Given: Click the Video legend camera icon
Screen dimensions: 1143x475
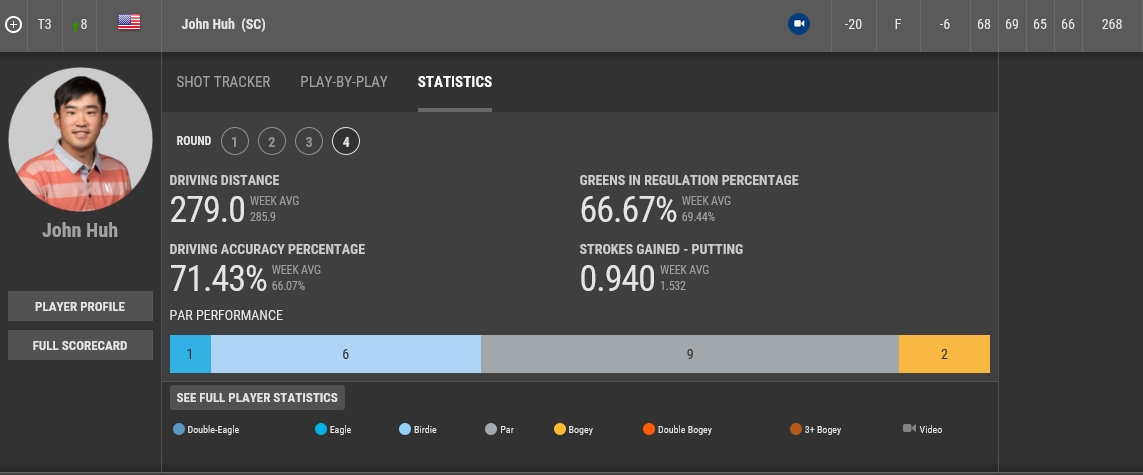Looking at the screenshot, I should (x=909, y=429).
